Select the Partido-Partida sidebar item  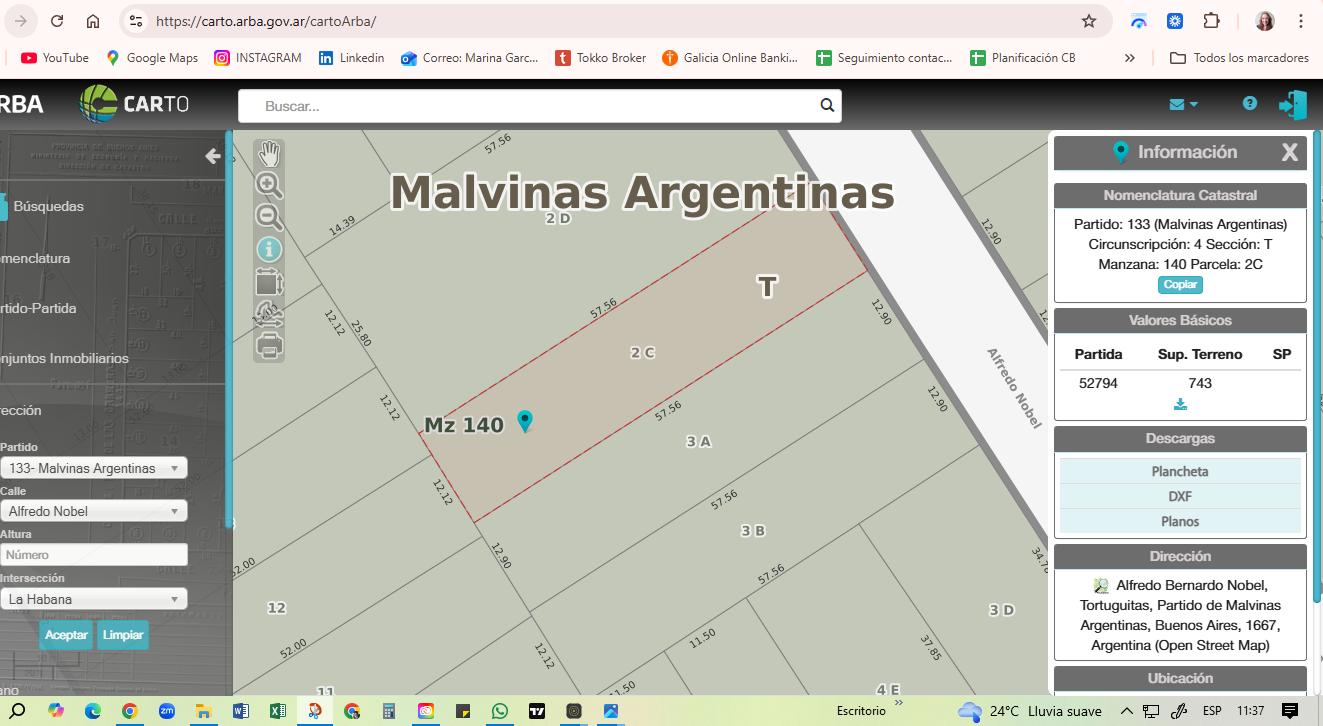pos(38,308)
